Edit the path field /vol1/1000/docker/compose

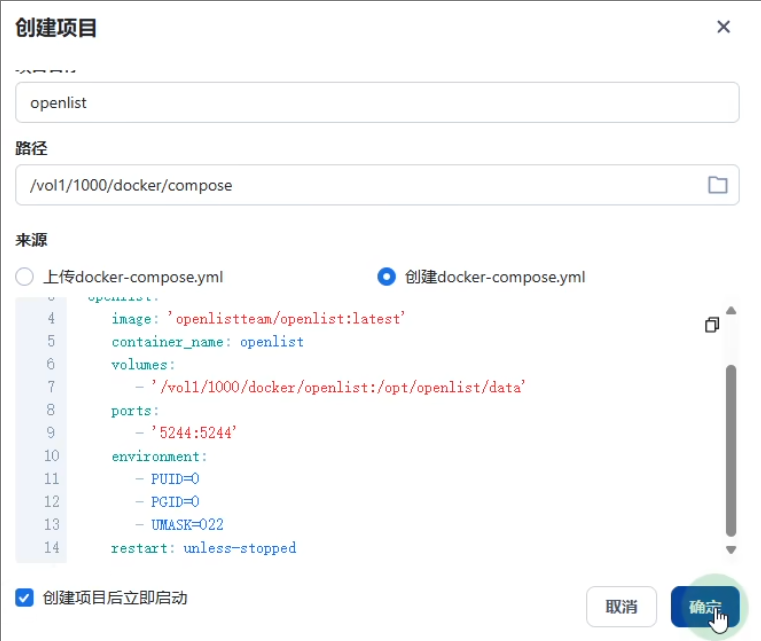[x=377, y=185]
